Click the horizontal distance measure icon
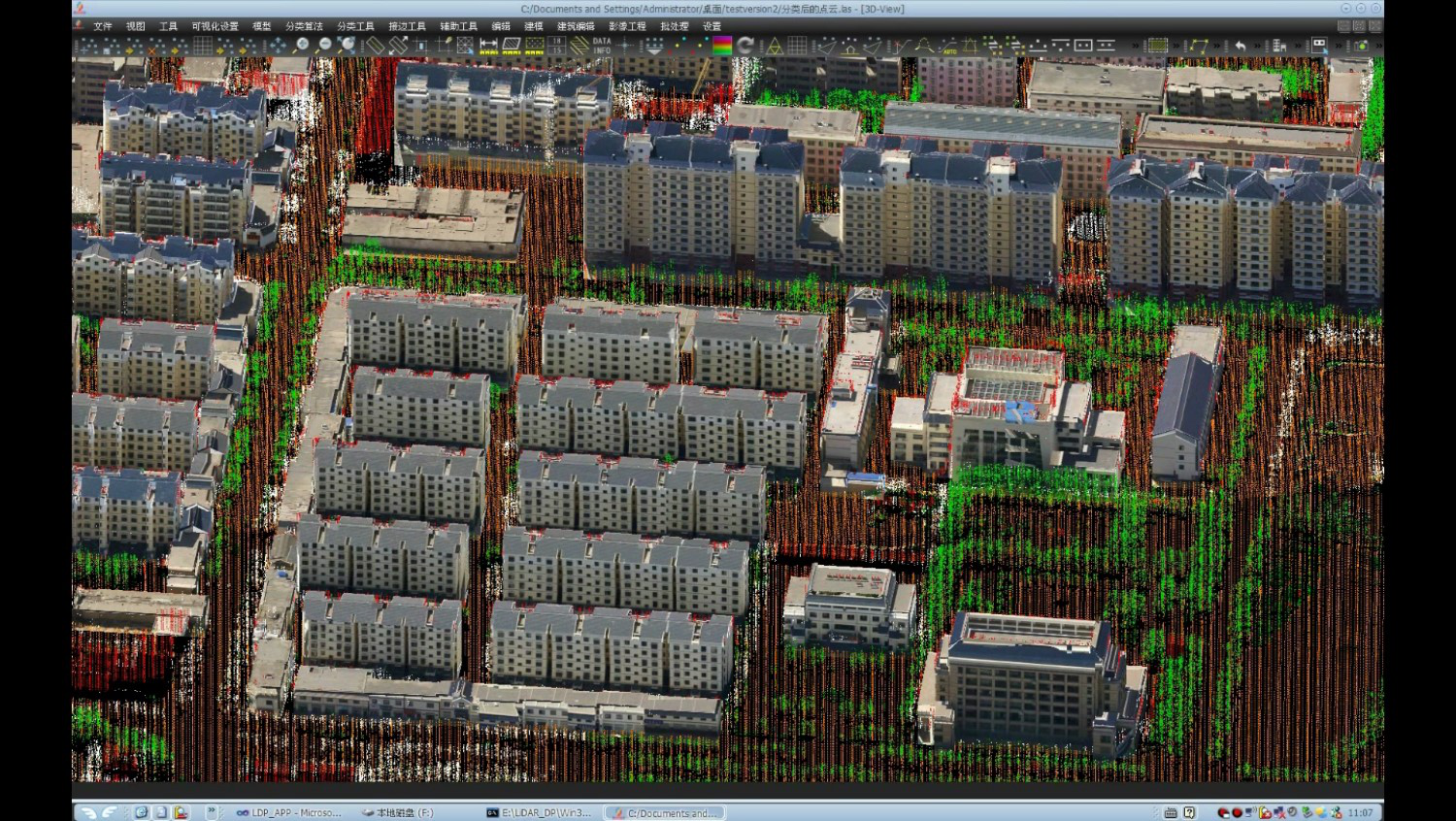The image size is (1456, 821). click(x=488, y=46)
